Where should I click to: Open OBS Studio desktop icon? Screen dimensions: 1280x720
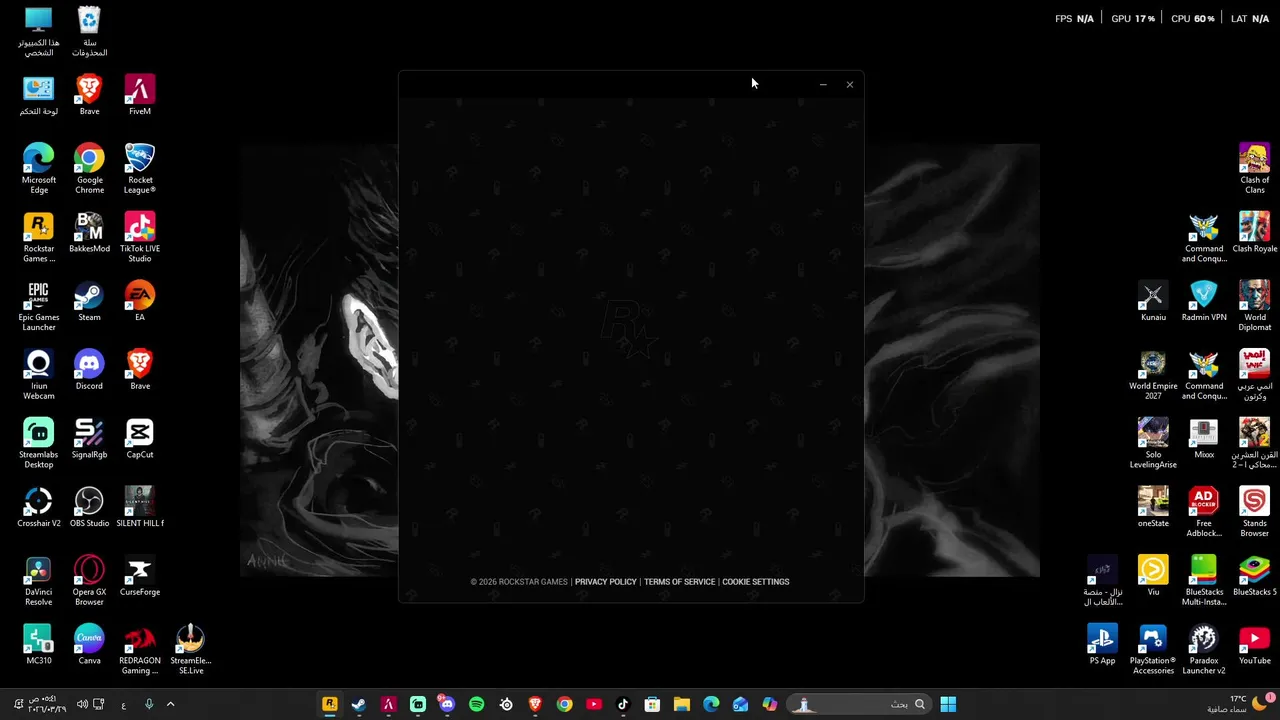click(x=89, y=508)
